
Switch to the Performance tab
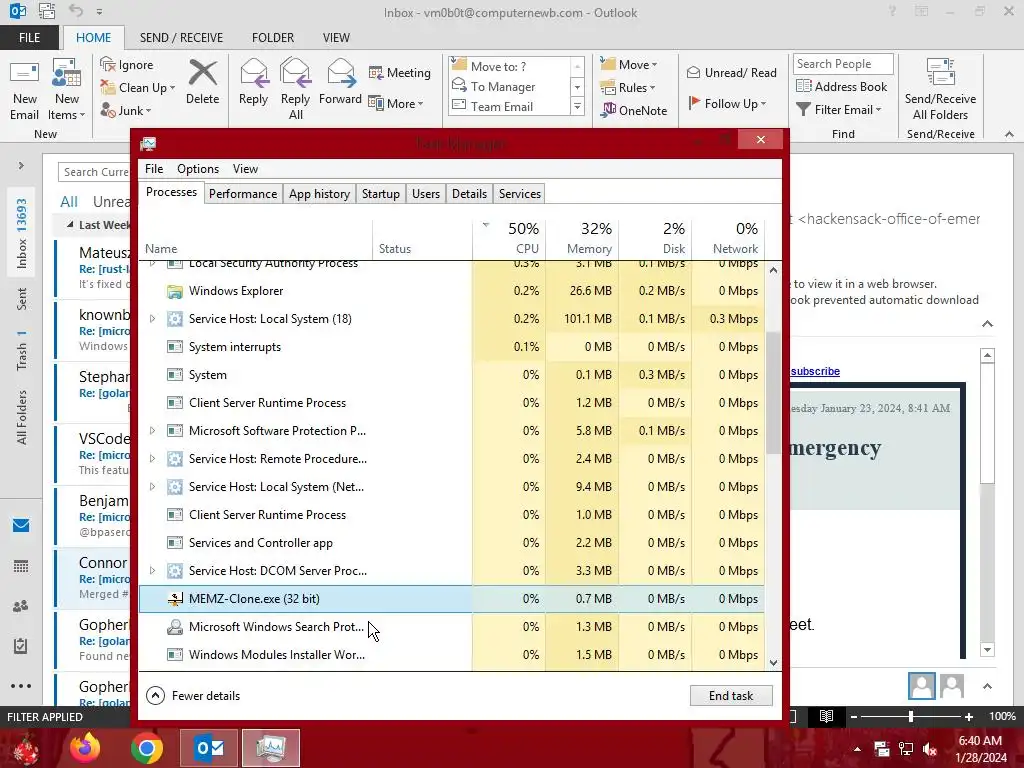(x=243, y=194)
